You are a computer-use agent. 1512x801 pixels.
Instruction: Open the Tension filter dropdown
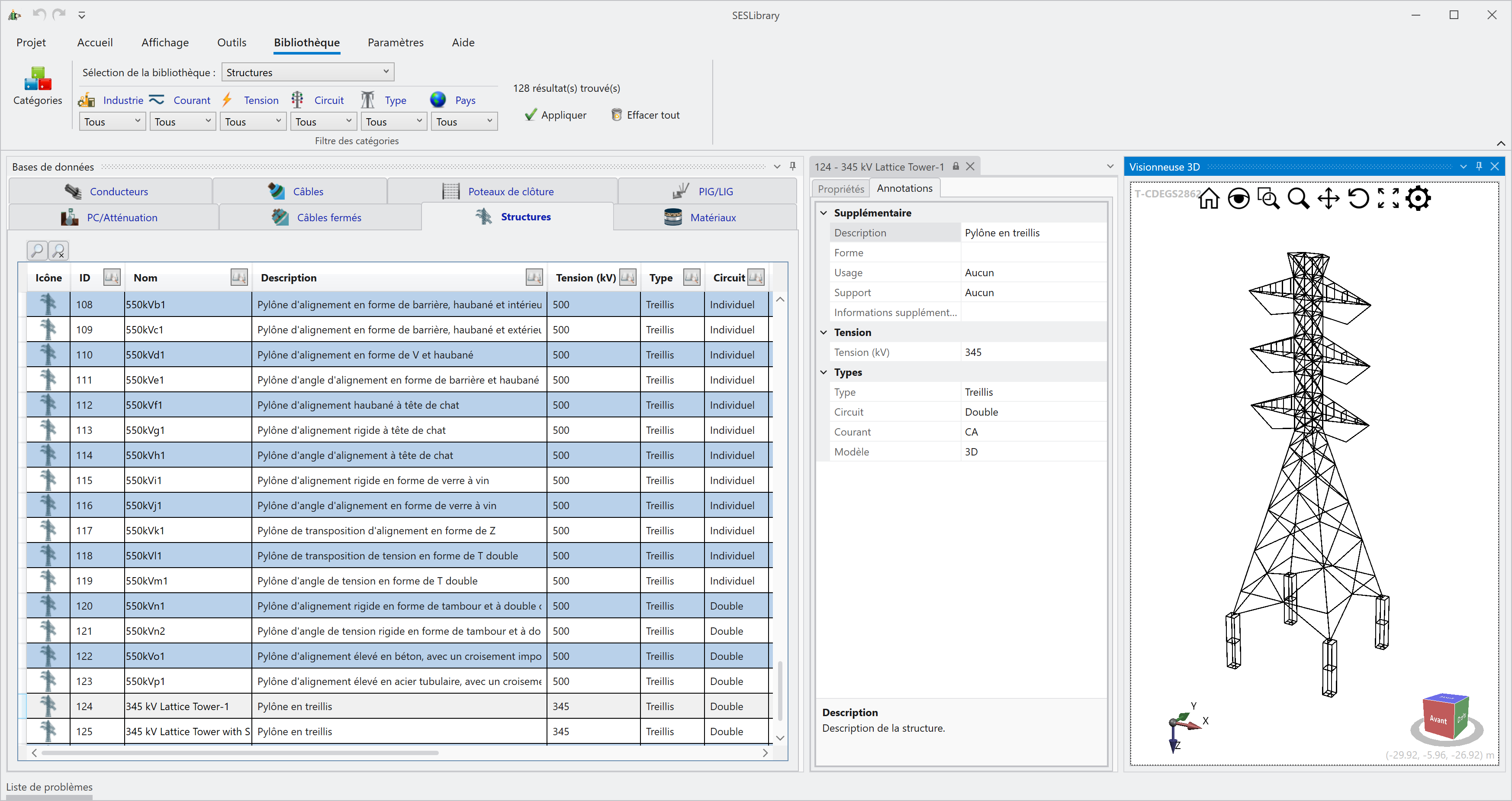point(253,122)
